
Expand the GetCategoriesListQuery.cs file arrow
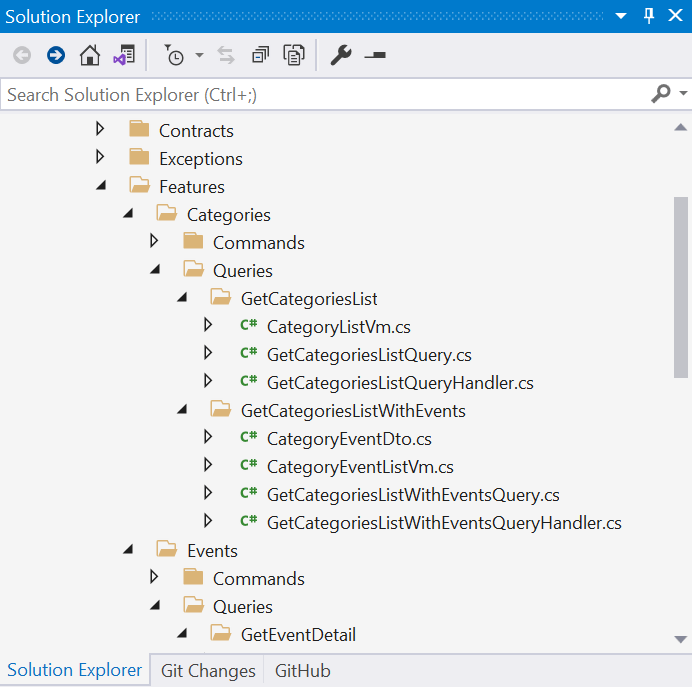[x=208, y=353]
